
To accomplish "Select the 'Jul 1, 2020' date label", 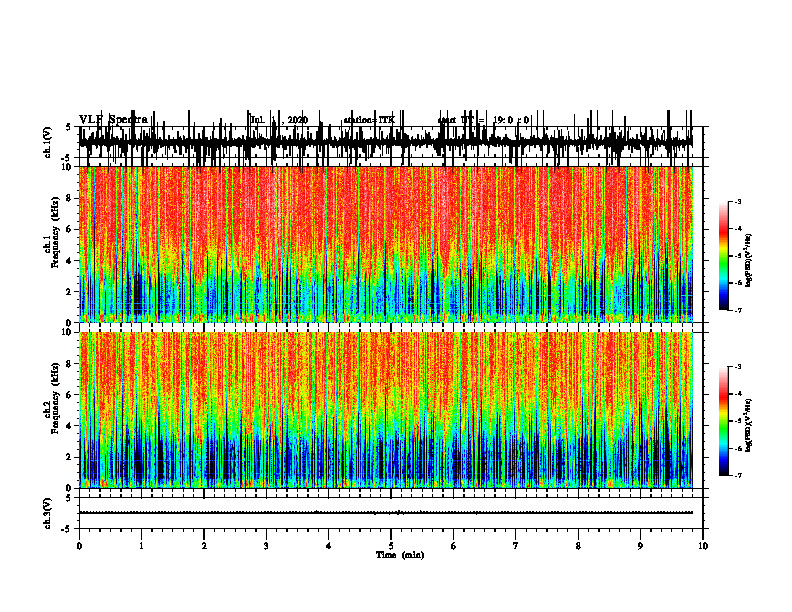I will (279, 120).
